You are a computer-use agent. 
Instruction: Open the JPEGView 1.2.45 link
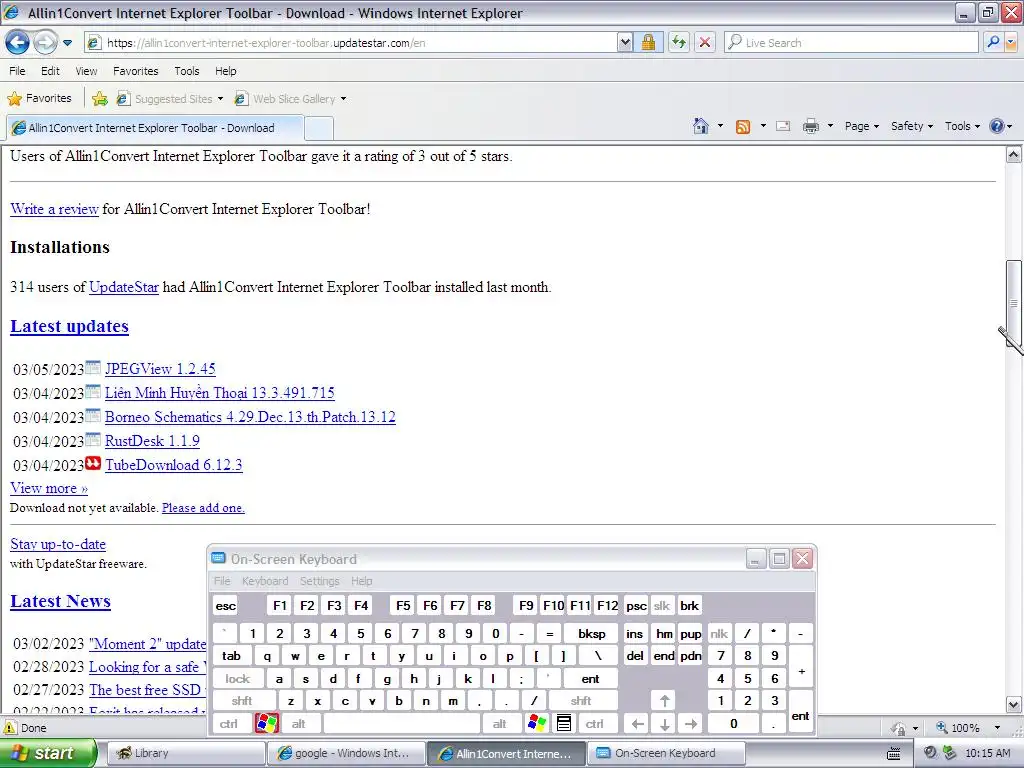tap(160, 369)
